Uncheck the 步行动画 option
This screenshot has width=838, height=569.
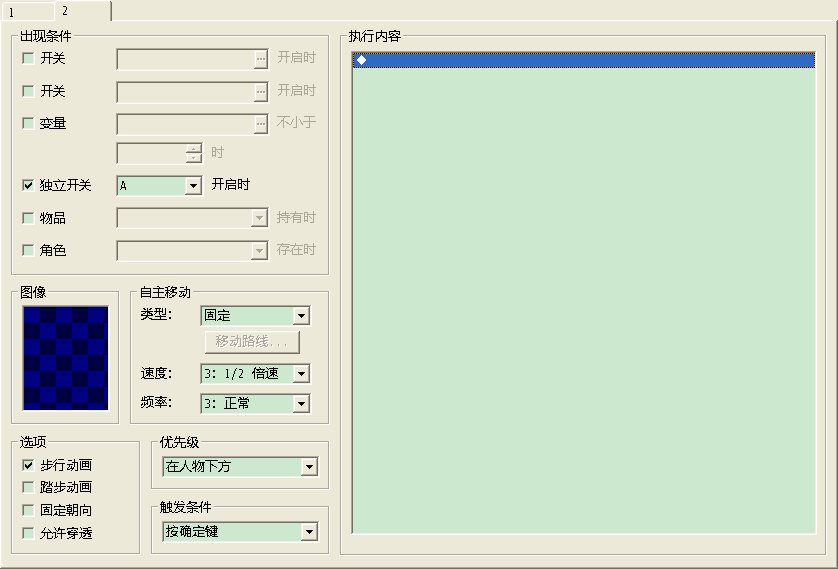[x=28, y=465]
